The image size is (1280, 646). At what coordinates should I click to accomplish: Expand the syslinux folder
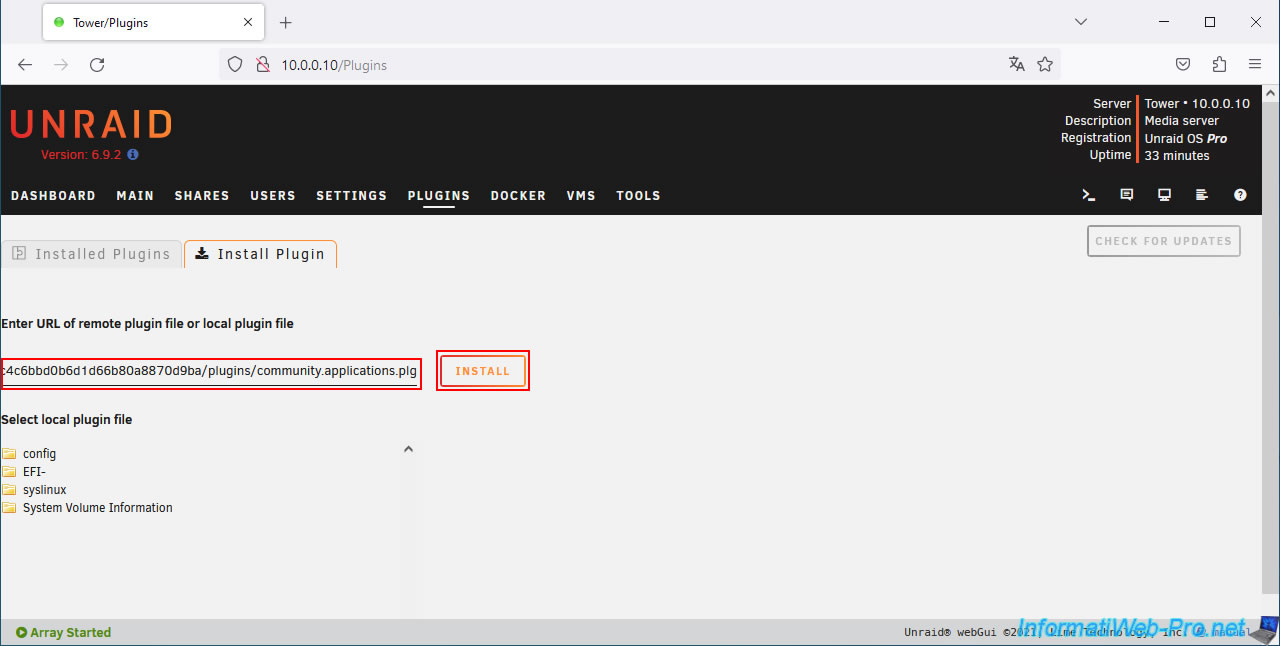click(44, 490)
